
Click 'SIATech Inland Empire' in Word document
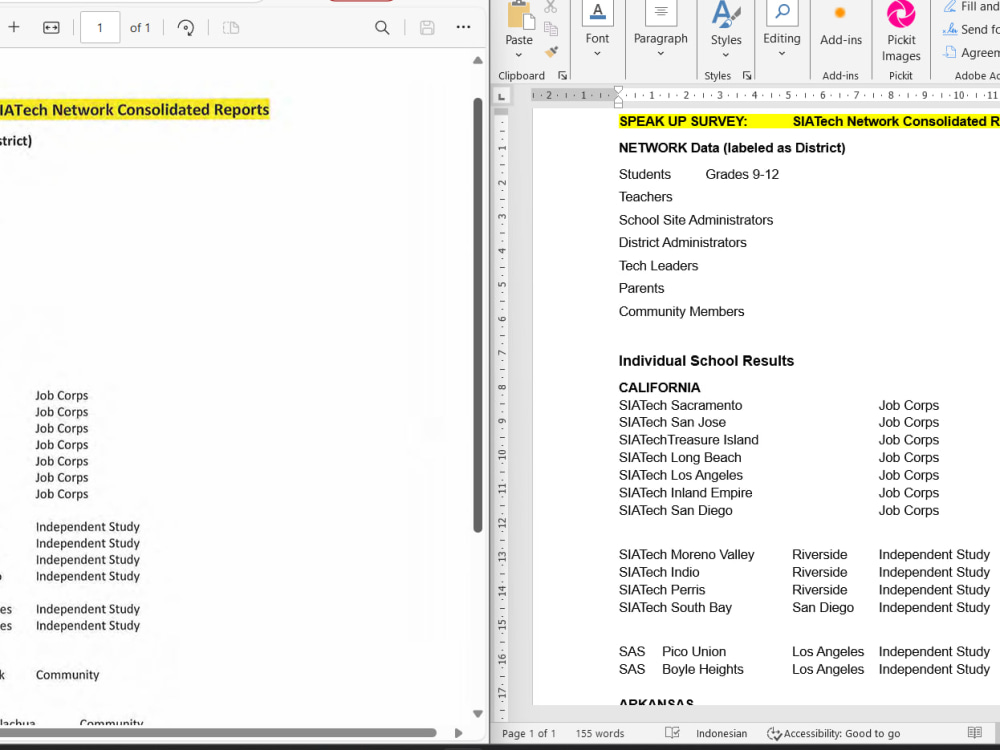[685, 493]
